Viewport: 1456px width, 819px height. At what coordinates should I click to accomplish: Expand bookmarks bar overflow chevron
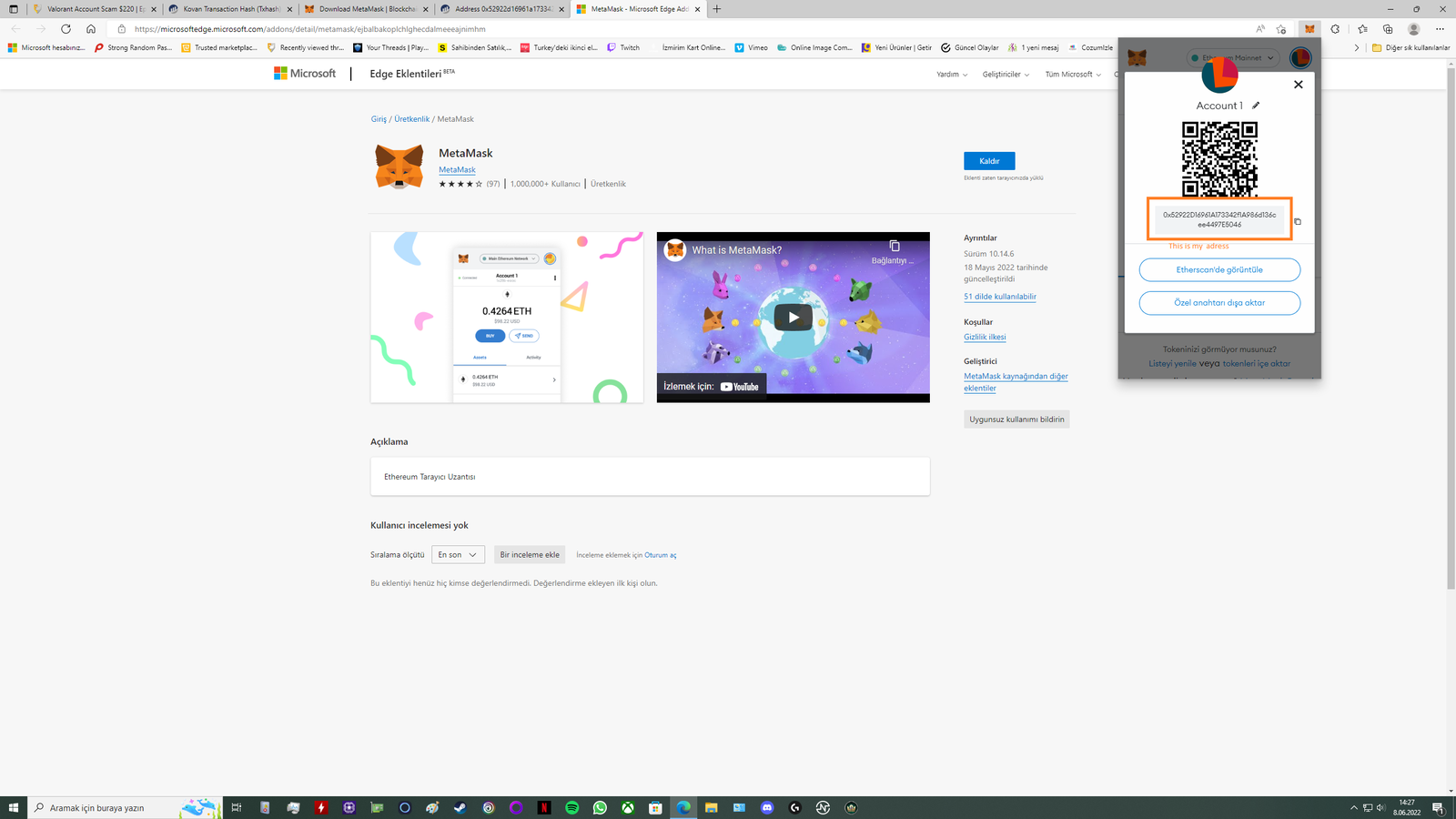coord(1356,47)
